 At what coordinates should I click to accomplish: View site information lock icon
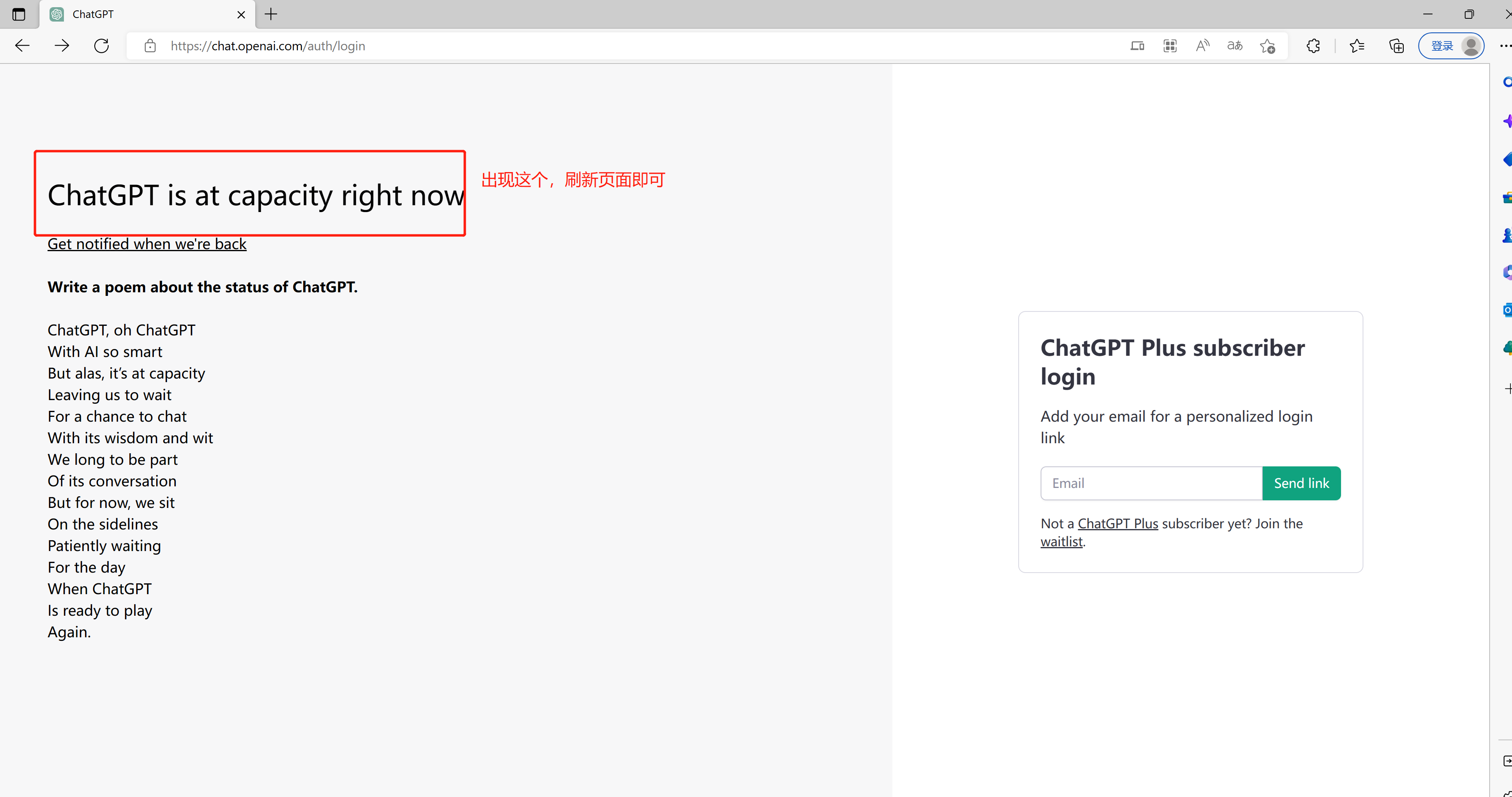[x=150, y=46]
